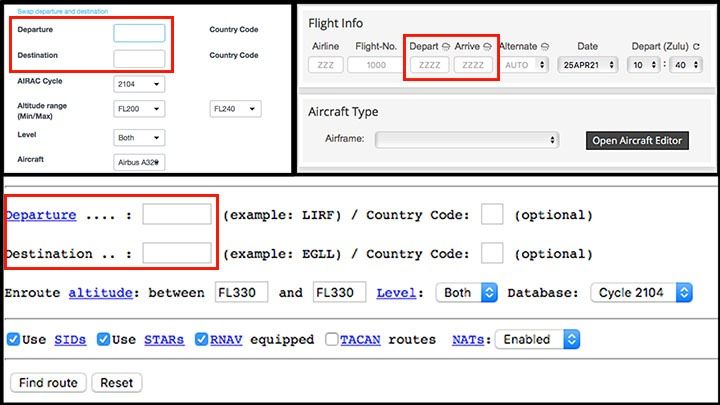
Task: Tick the TACAN routes checkbox
Action: [x=332, y=339]
